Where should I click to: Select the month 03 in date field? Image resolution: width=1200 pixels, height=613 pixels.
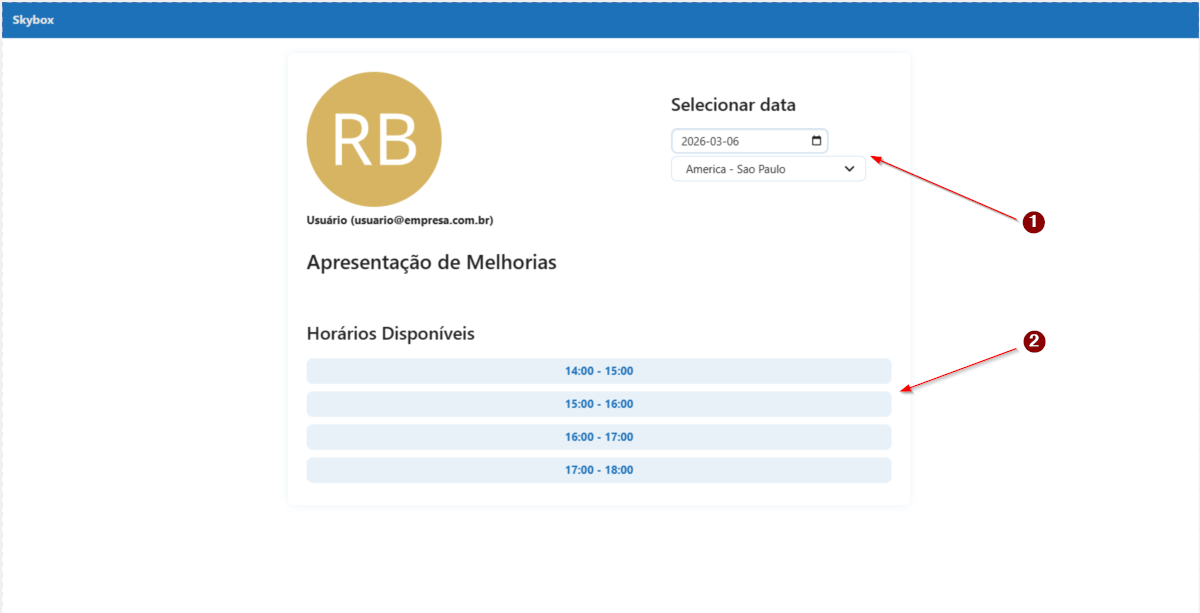point(720,141)
